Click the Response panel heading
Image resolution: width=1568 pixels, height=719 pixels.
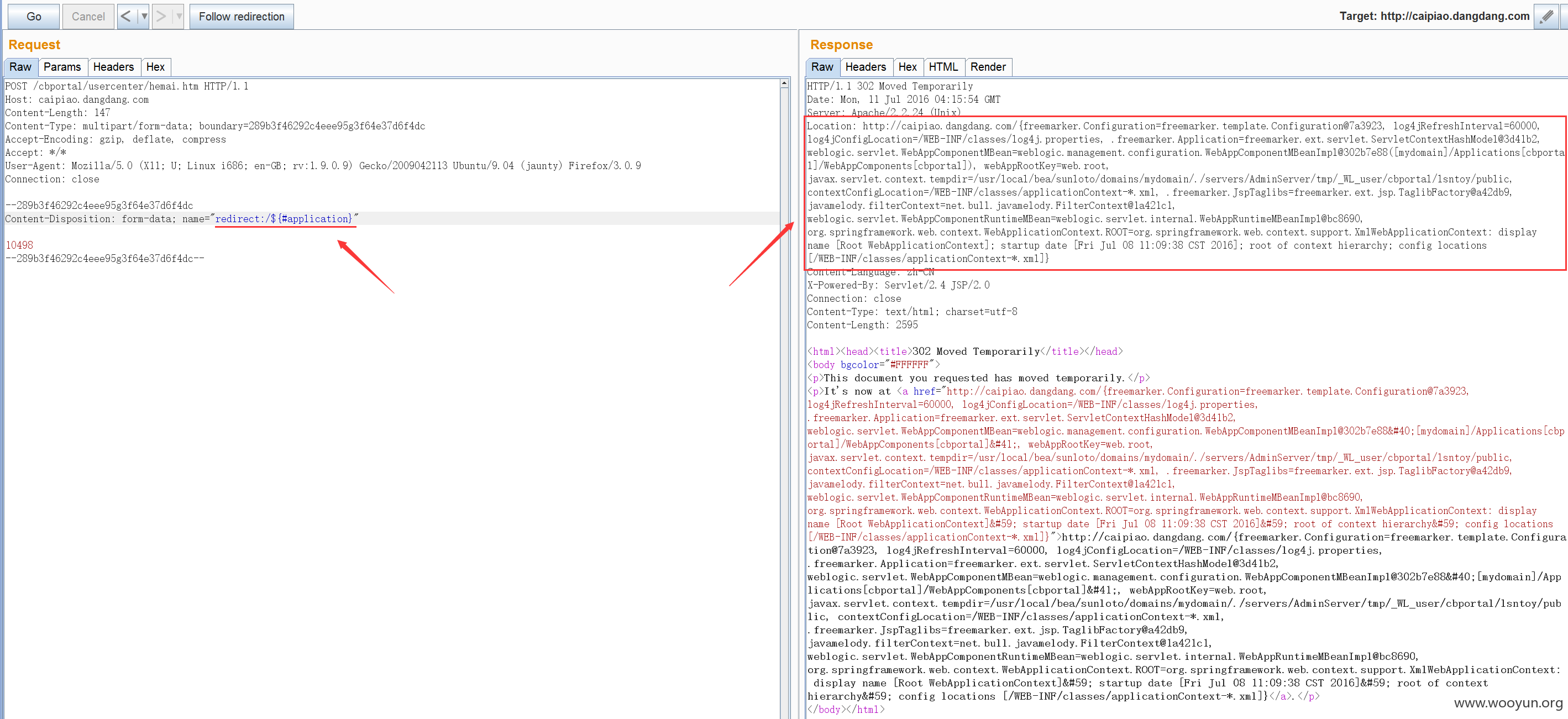[x=841, y=44]
